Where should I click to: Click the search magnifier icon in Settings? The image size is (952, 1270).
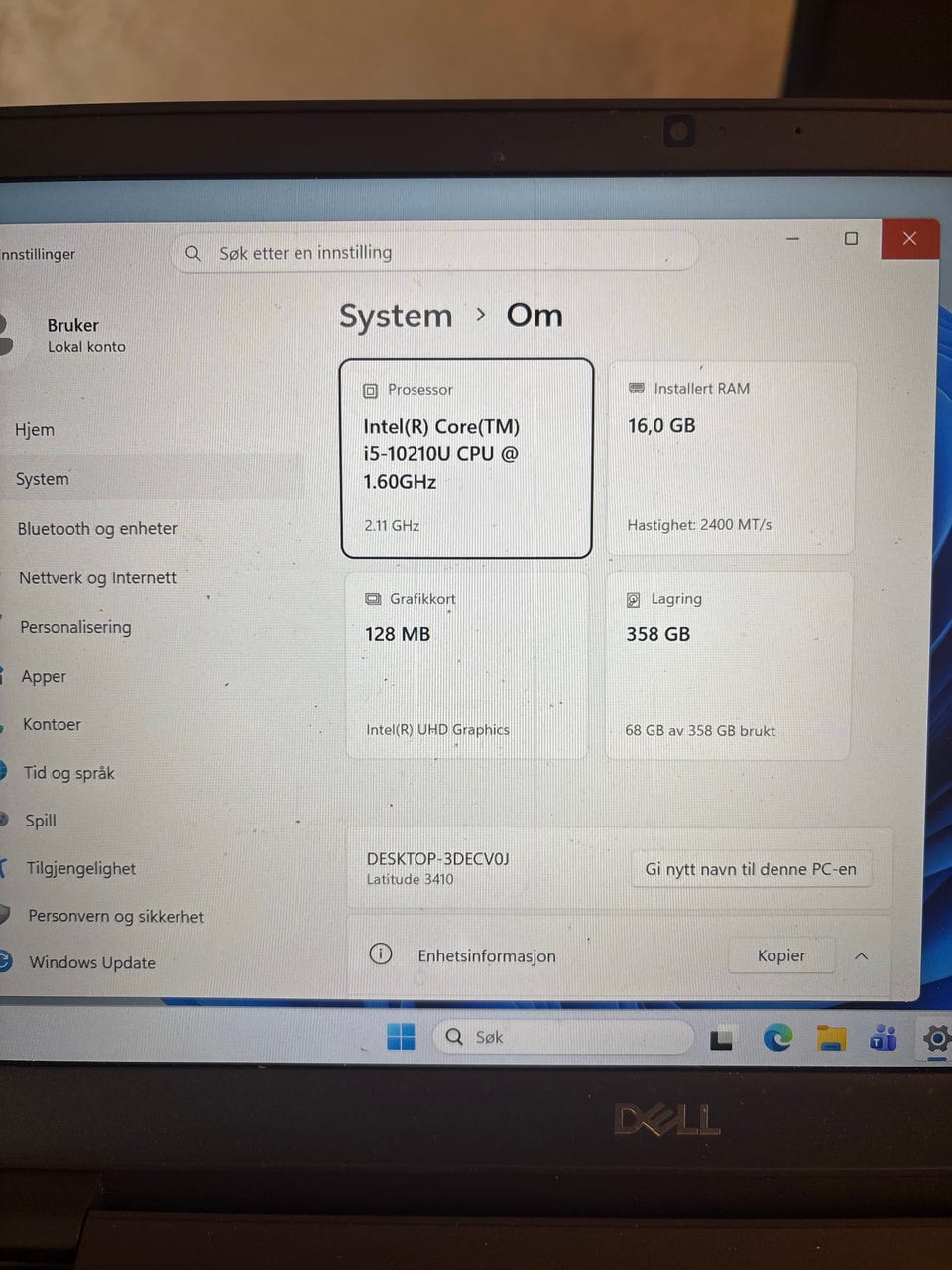point(193,253)
